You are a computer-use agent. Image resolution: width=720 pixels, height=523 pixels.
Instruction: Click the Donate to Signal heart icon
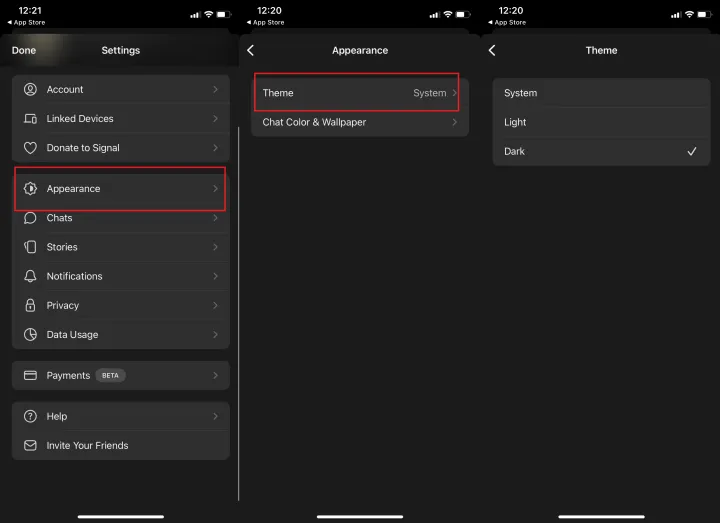[30, 148]
